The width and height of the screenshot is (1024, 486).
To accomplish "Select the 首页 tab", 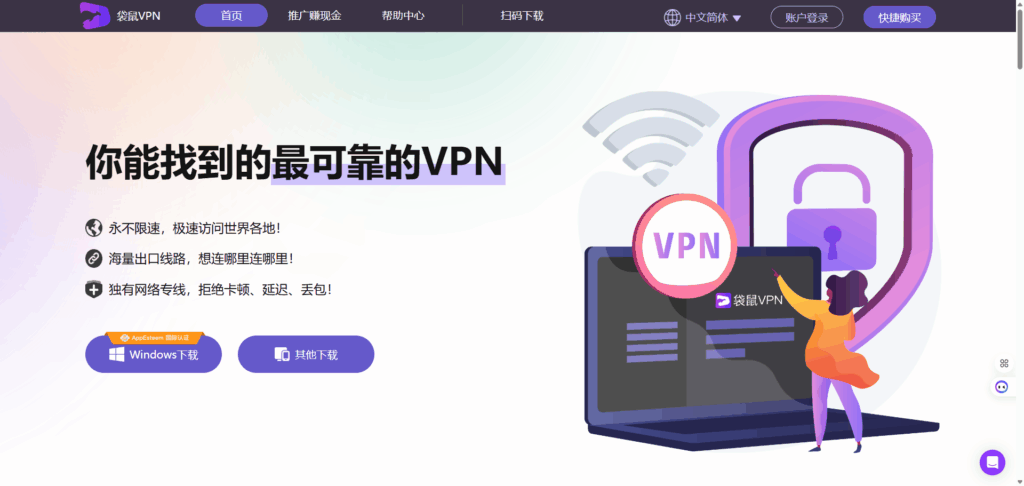I will coord(231,16).
